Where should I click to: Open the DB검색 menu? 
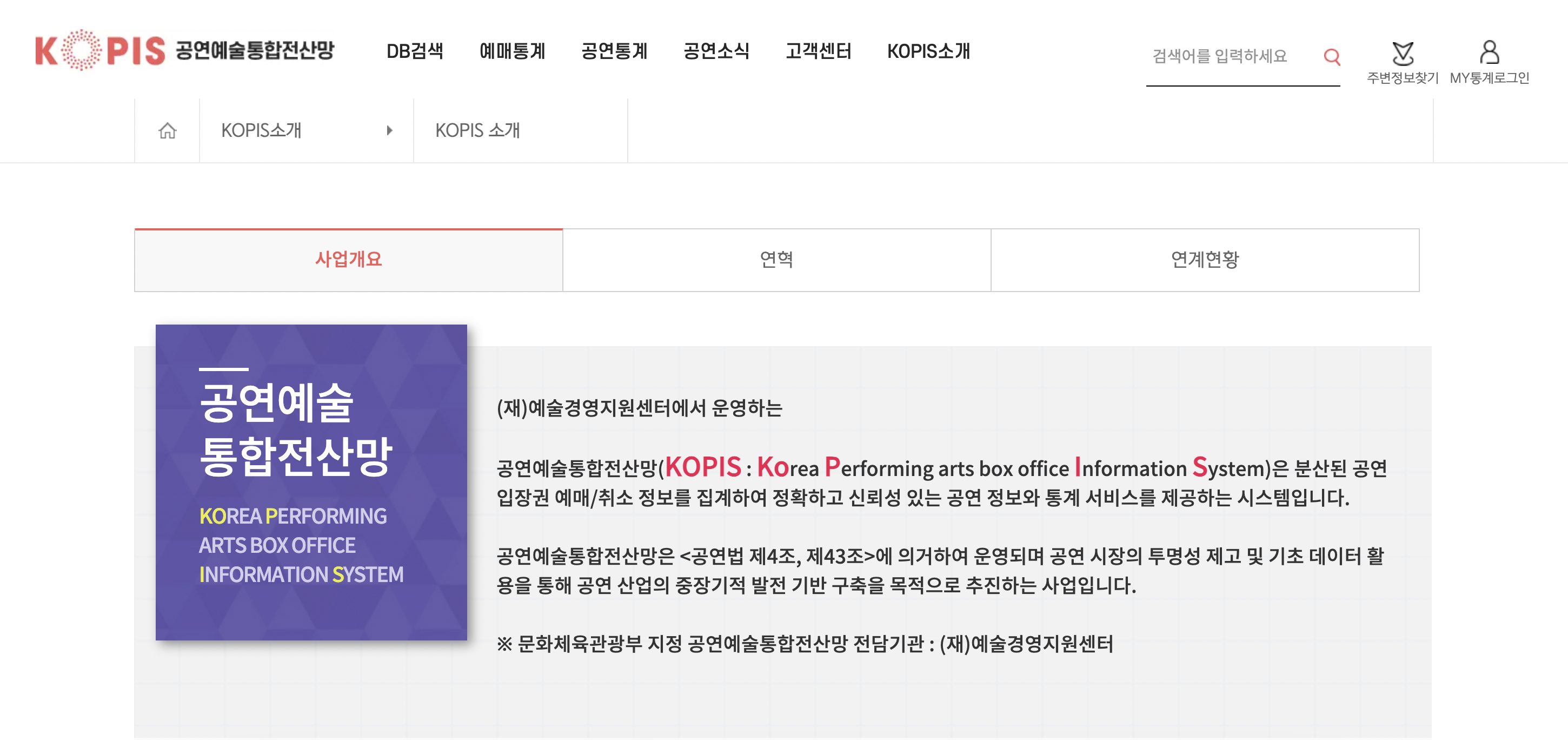coord(415,51)
